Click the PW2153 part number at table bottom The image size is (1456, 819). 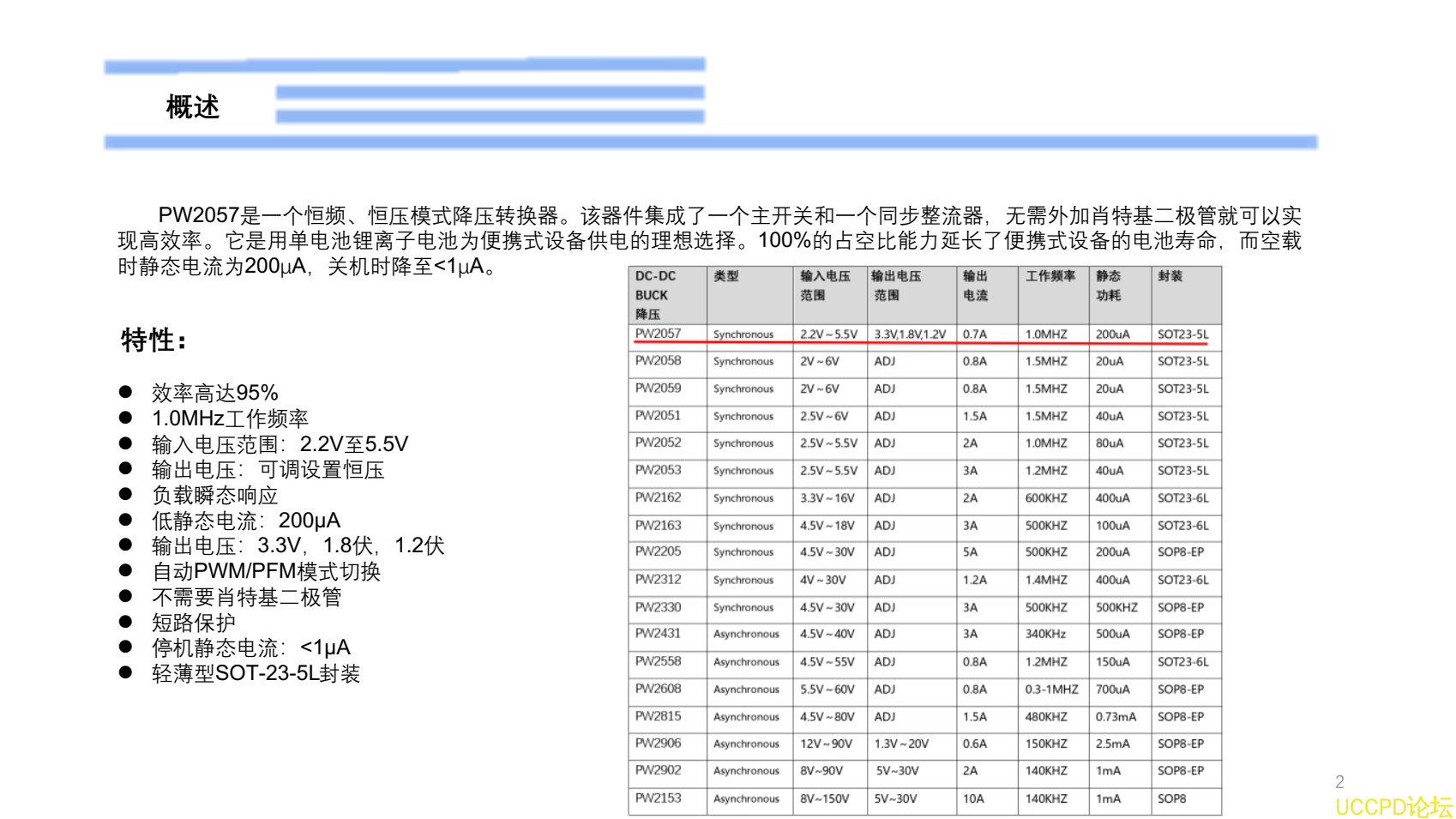pos(656,798)
